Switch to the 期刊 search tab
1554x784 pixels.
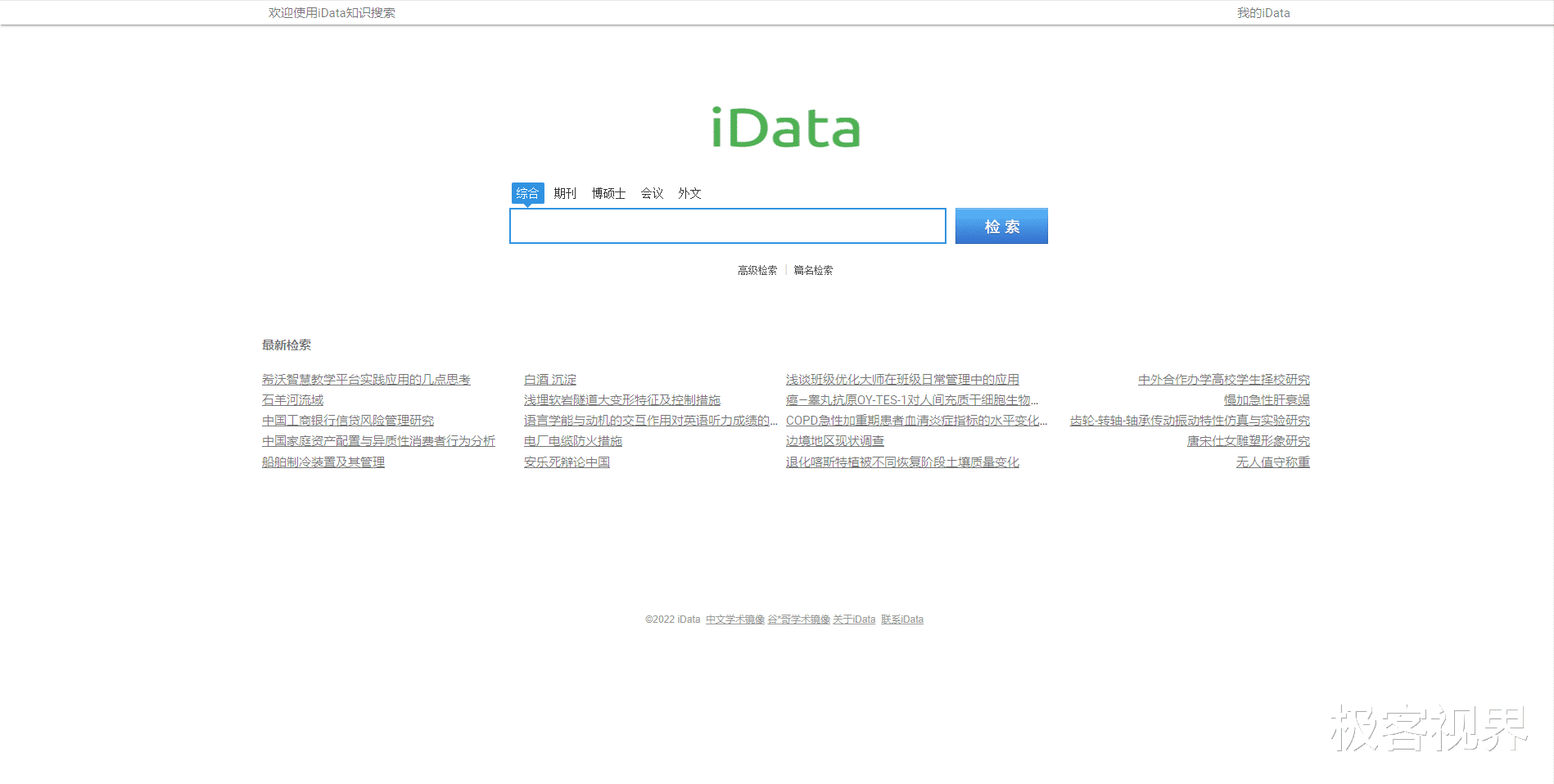click(x=566, y=193)
